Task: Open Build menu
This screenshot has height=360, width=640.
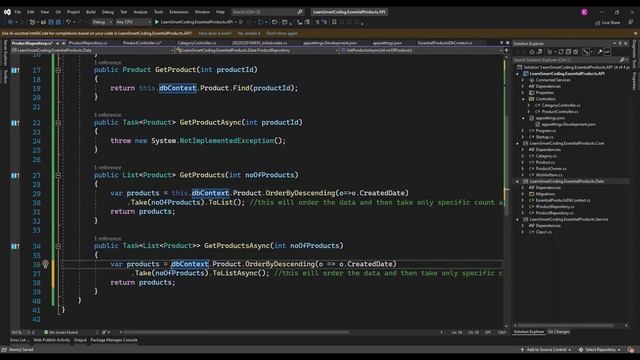Action: (91, 12)
